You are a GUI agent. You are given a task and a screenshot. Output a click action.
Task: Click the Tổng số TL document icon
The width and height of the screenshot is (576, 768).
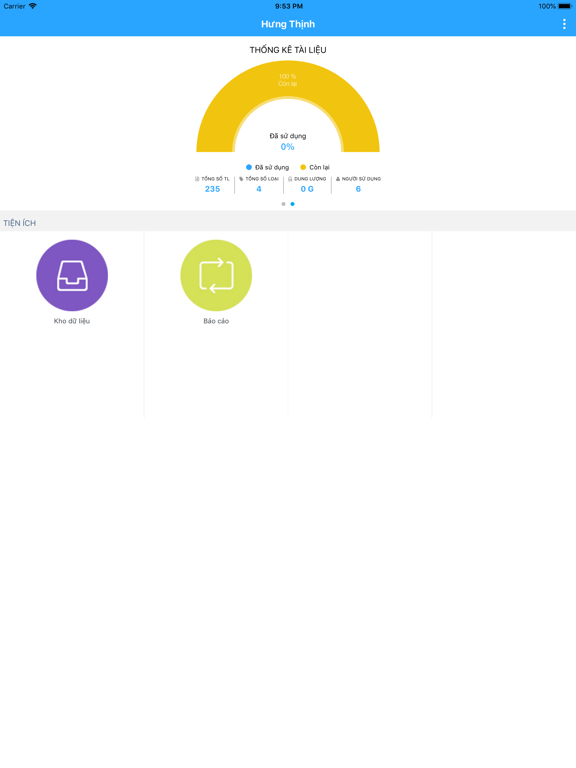[197, 179]
